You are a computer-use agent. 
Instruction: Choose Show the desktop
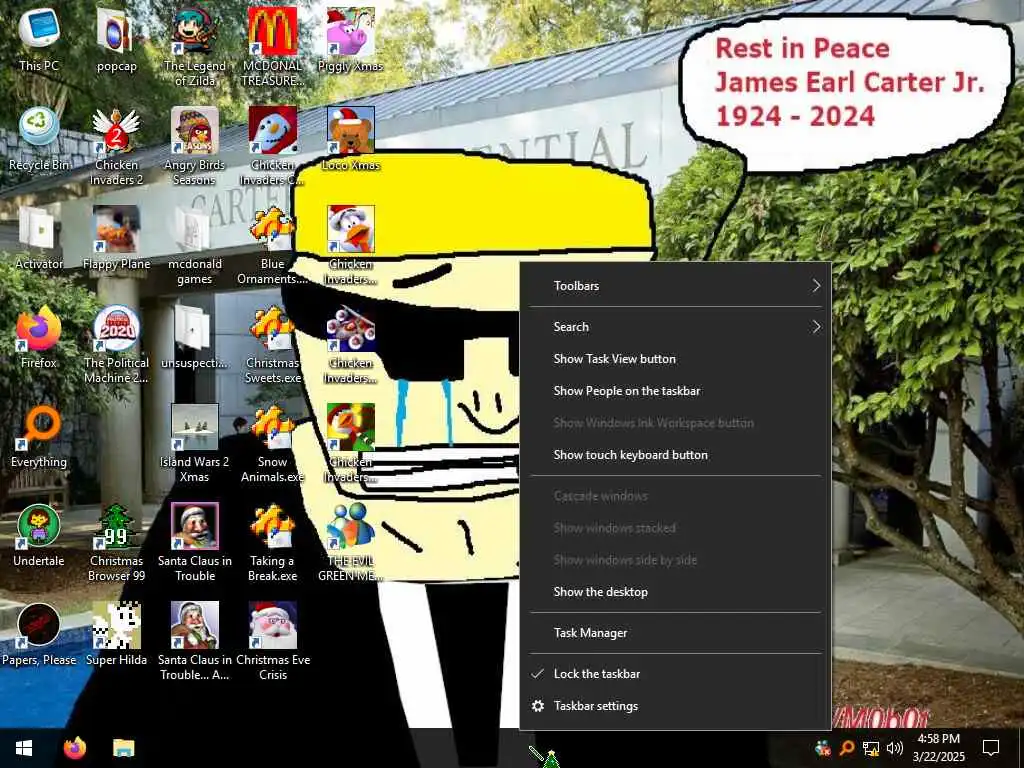[675, 592]
